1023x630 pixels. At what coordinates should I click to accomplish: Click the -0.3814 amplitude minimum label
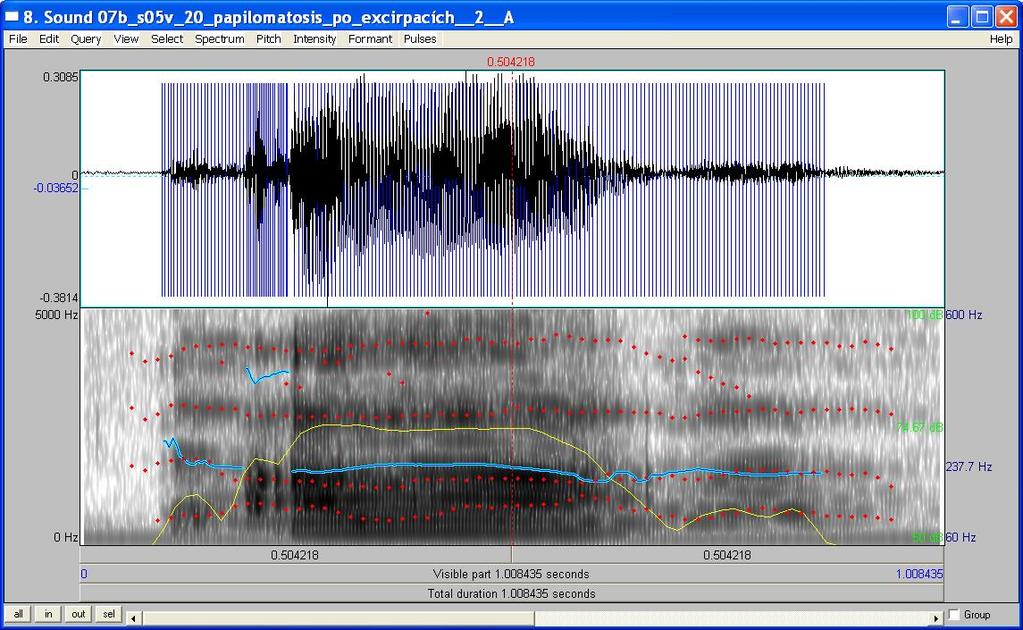[59, 298]
